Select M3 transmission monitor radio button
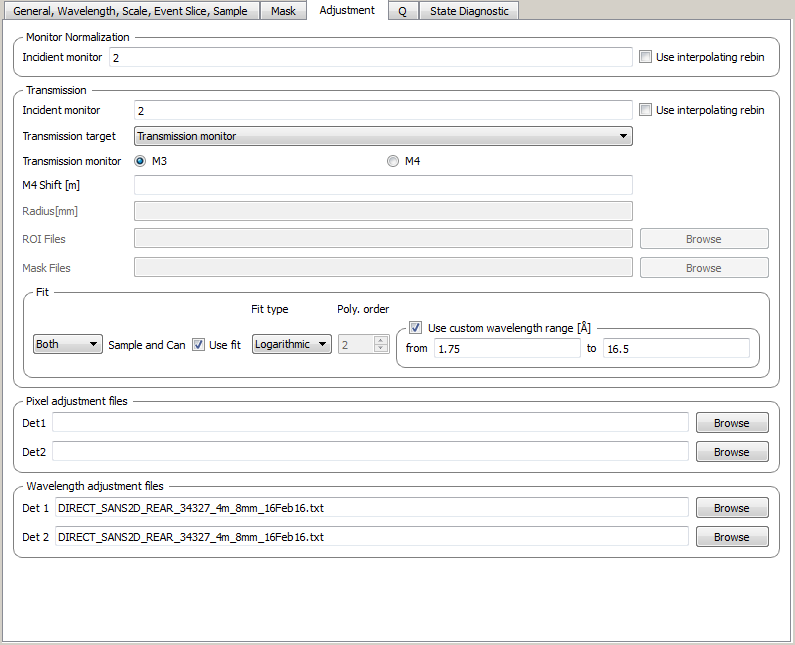795x645 pixels. pos(140,161)
